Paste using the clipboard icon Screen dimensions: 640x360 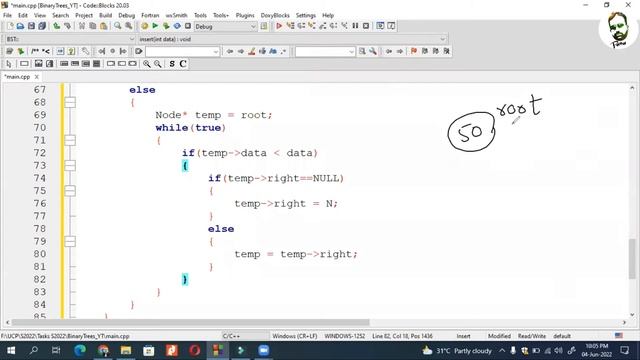tap(104, 26)
